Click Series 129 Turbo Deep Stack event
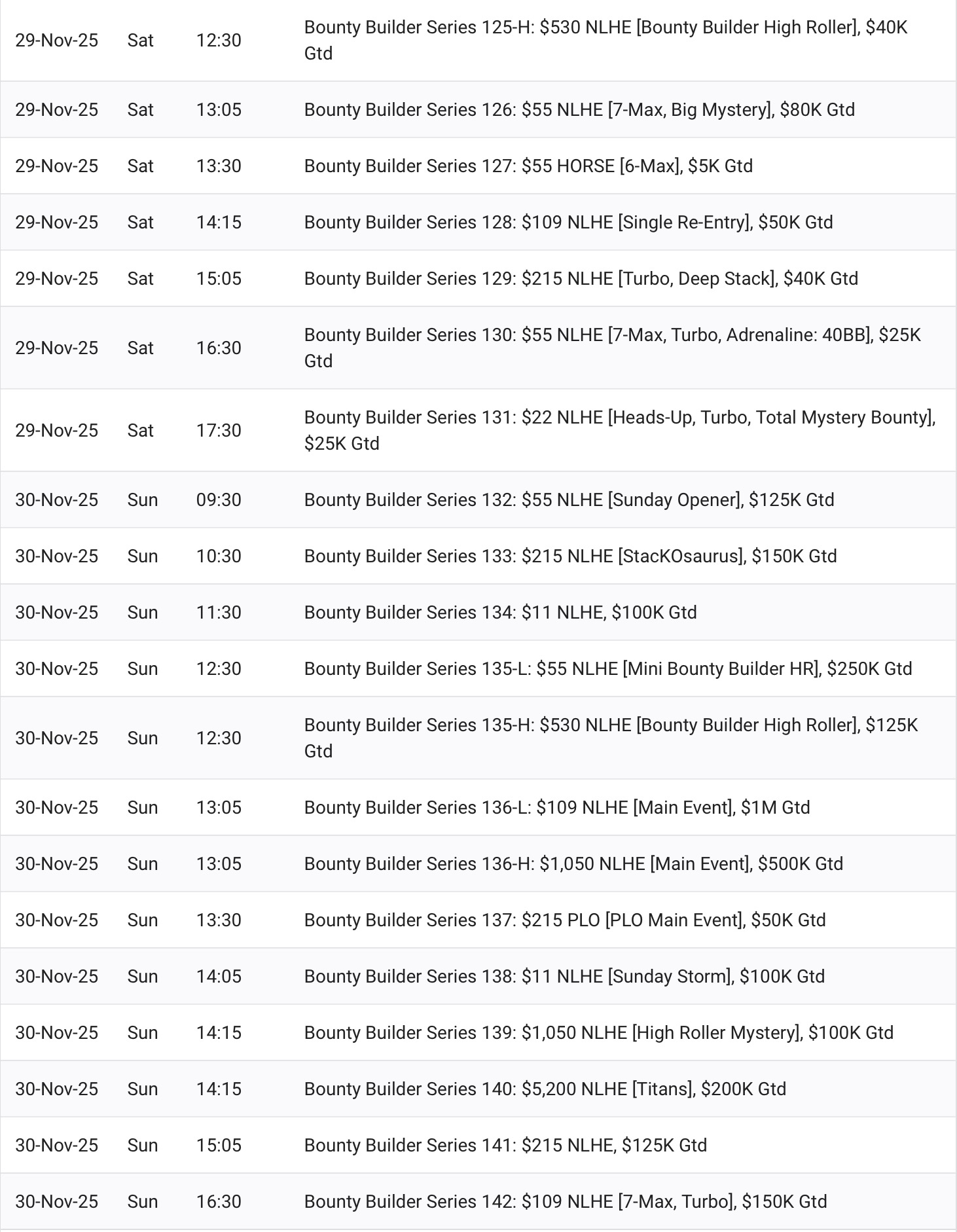Screen dimensions: 957x1232 581,278
